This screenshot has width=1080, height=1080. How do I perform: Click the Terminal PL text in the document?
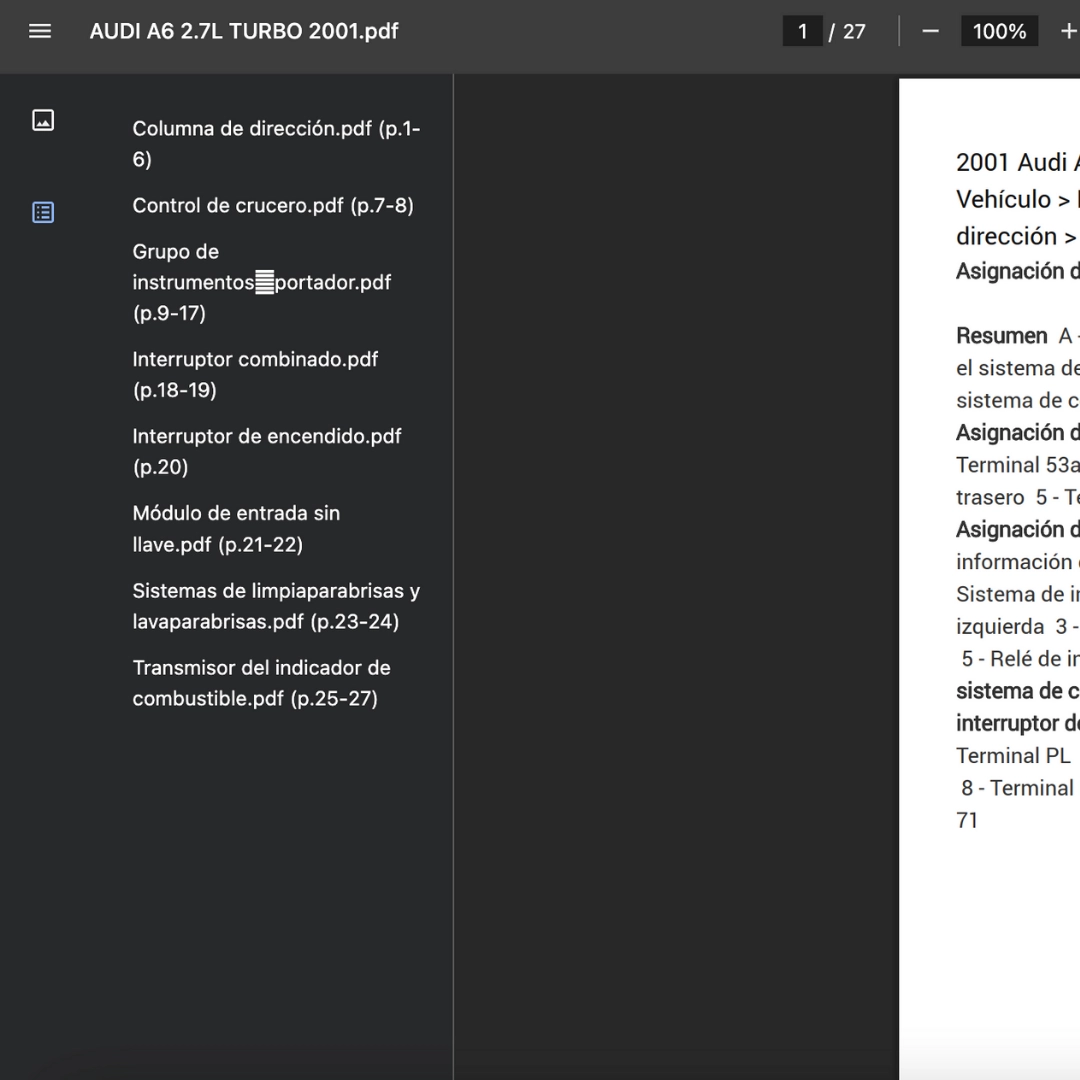pos(1013,755)
